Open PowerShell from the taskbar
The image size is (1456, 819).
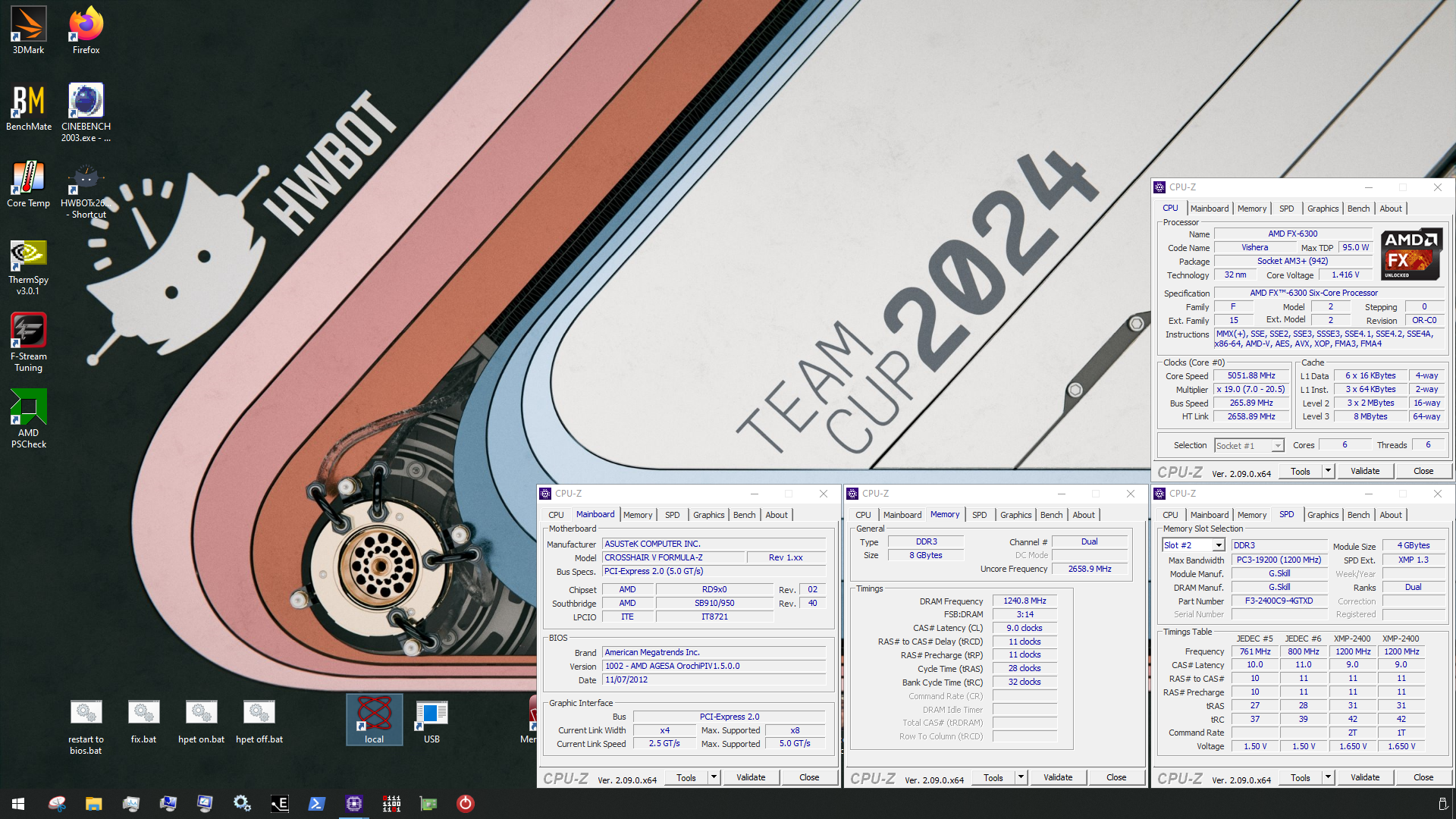[x=316, y=803]
